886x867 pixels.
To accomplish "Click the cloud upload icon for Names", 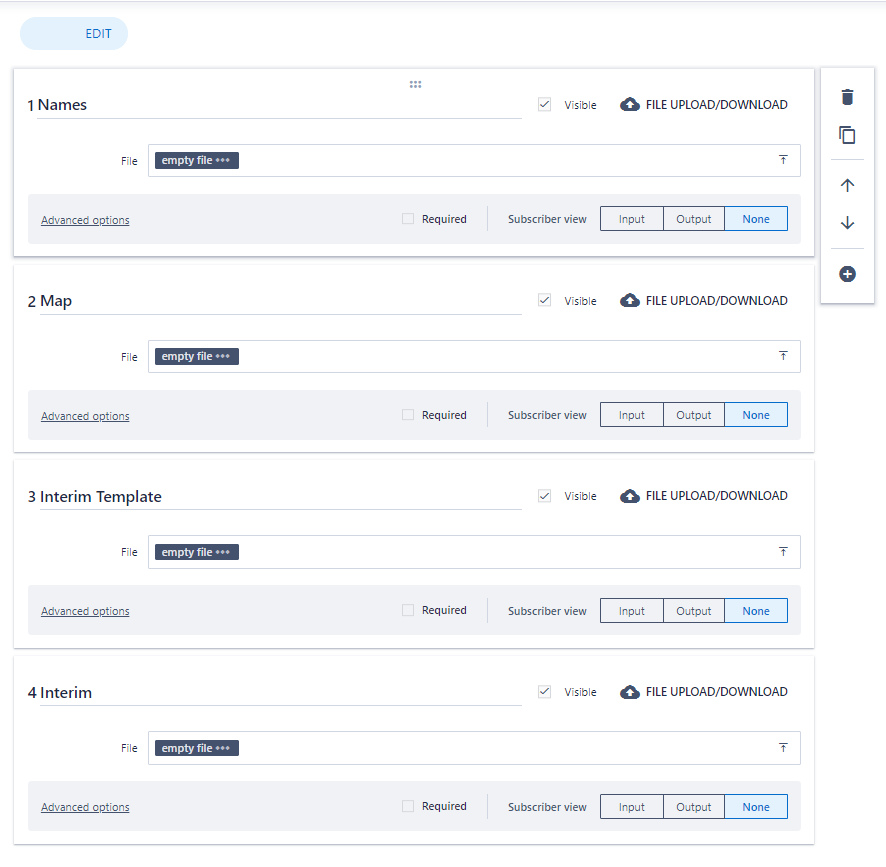I will [629, 103].
